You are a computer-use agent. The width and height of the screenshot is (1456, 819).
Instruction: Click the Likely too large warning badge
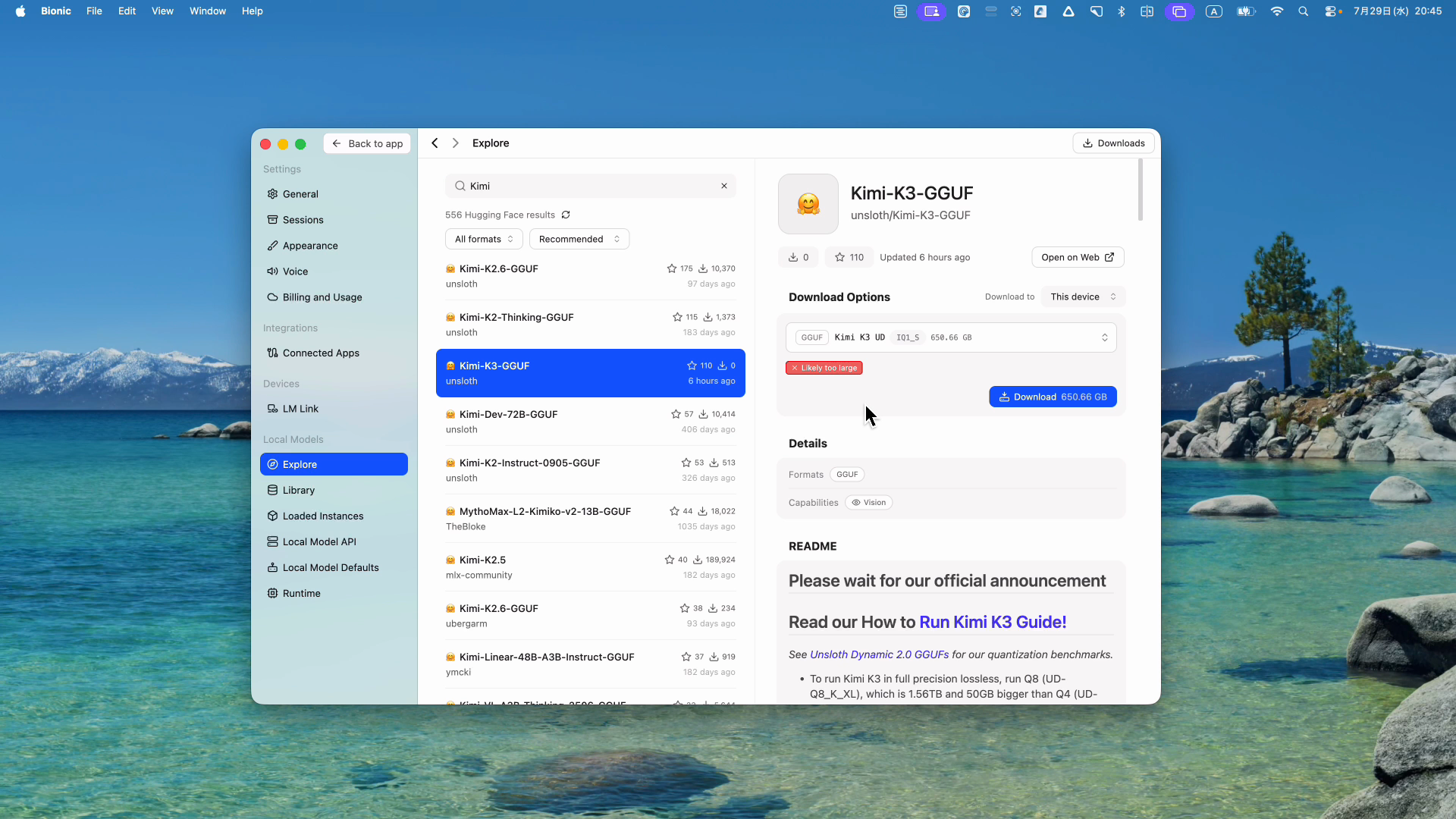click(x=824, y=368)
